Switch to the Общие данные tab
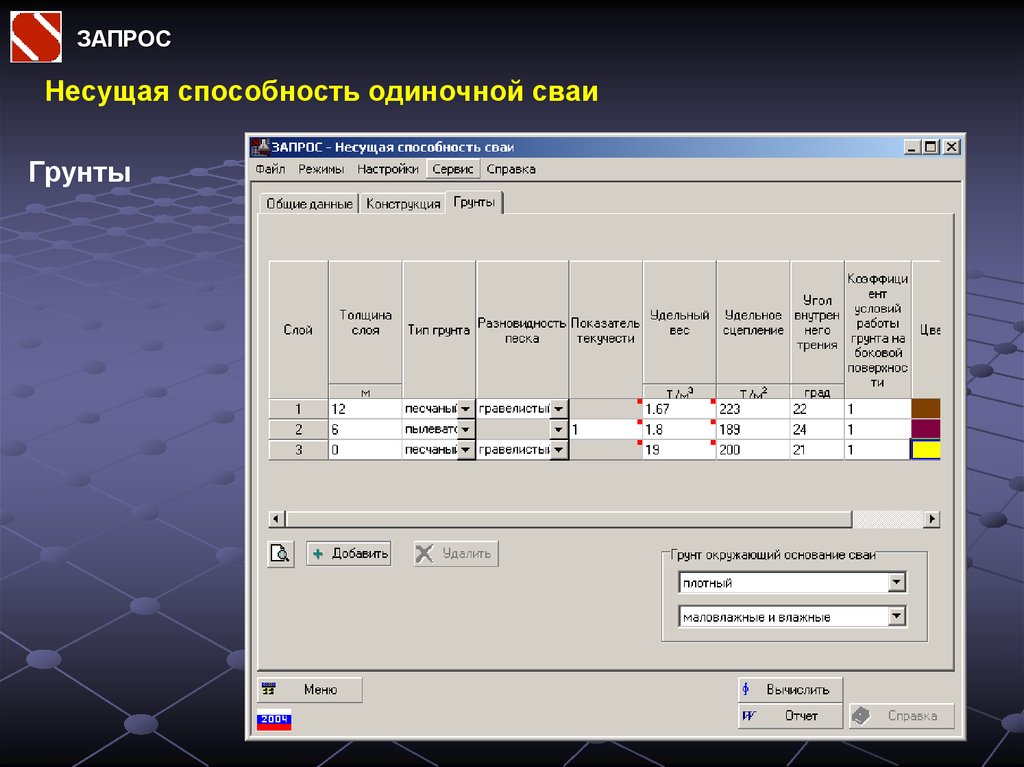Viewport: 1024px width, 767px height. pyautogui.click(x=308, y=204)
